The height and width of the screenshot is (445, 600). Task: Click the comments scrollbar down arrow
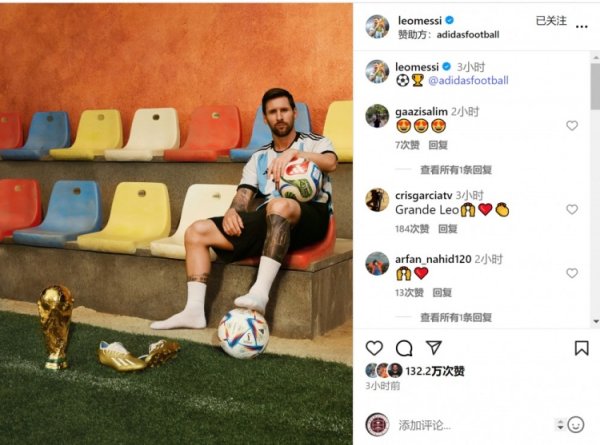coord(596,321)
